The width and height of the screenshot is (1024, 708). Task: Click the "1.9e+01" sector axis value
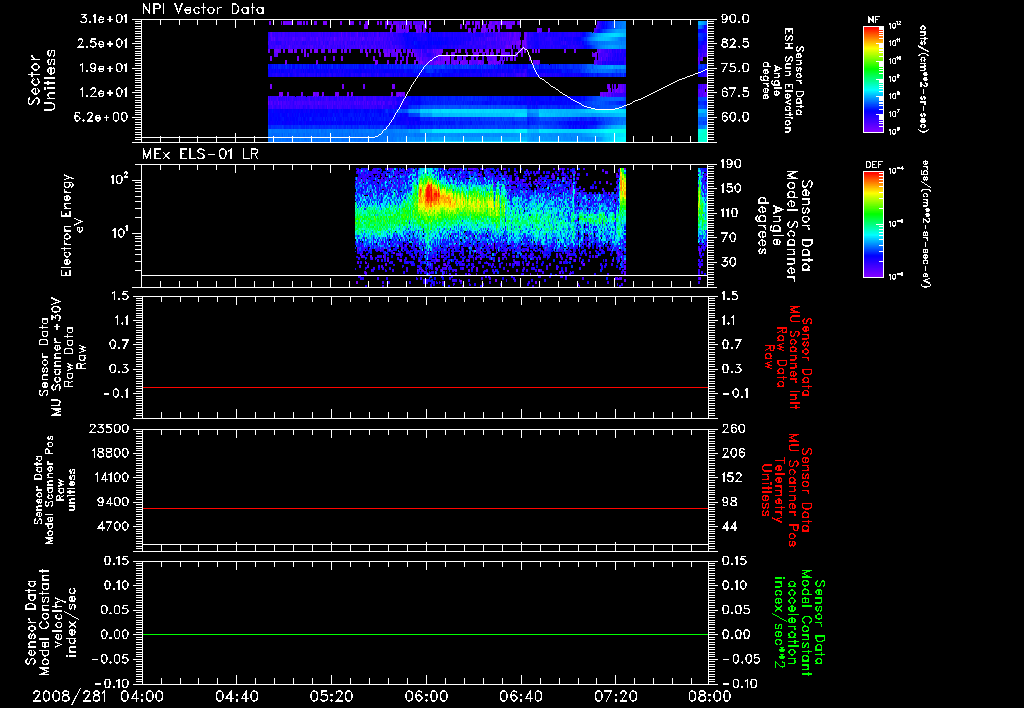(x=104, y=68)
